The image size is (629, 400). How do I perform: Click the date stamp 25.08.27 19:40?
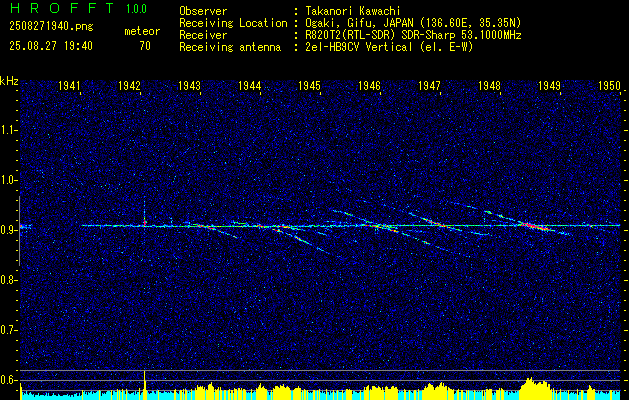(x=51, y=46)
